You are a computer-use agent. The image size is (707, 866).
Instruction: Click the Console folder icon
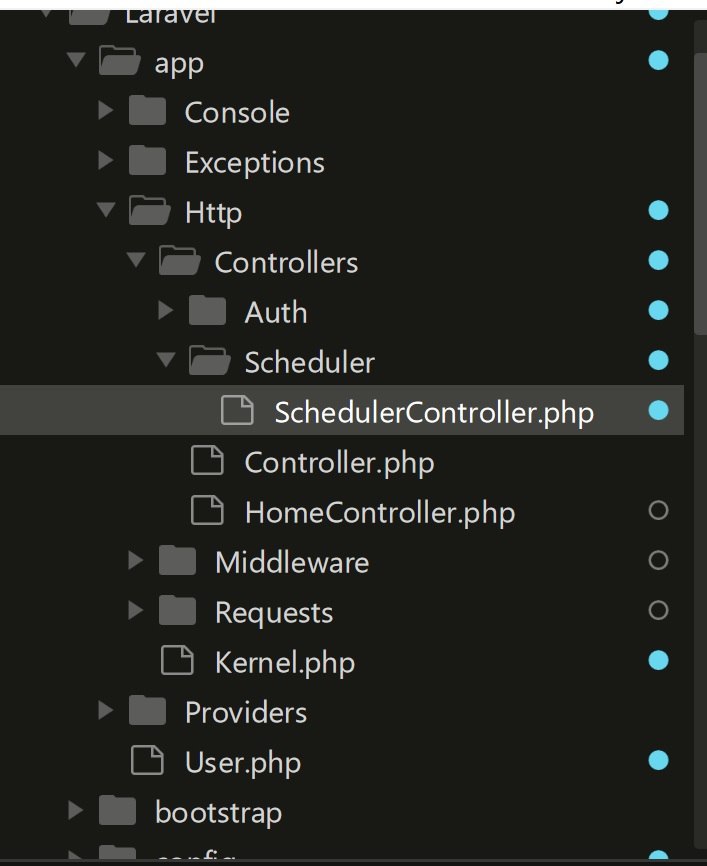point(147,110)
